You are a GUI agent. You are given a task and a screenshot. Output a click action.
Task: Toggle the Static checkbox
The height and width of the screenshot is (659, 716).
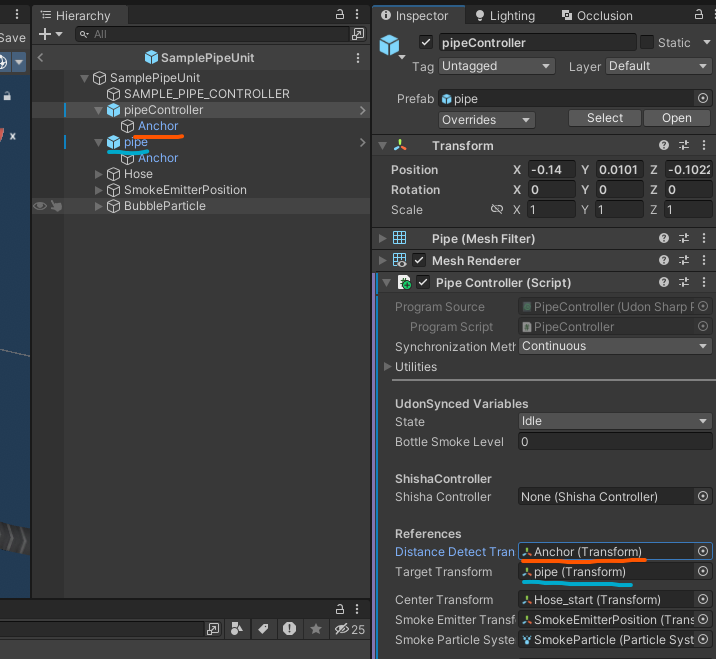pyautogui.click(x=647, y=42)
